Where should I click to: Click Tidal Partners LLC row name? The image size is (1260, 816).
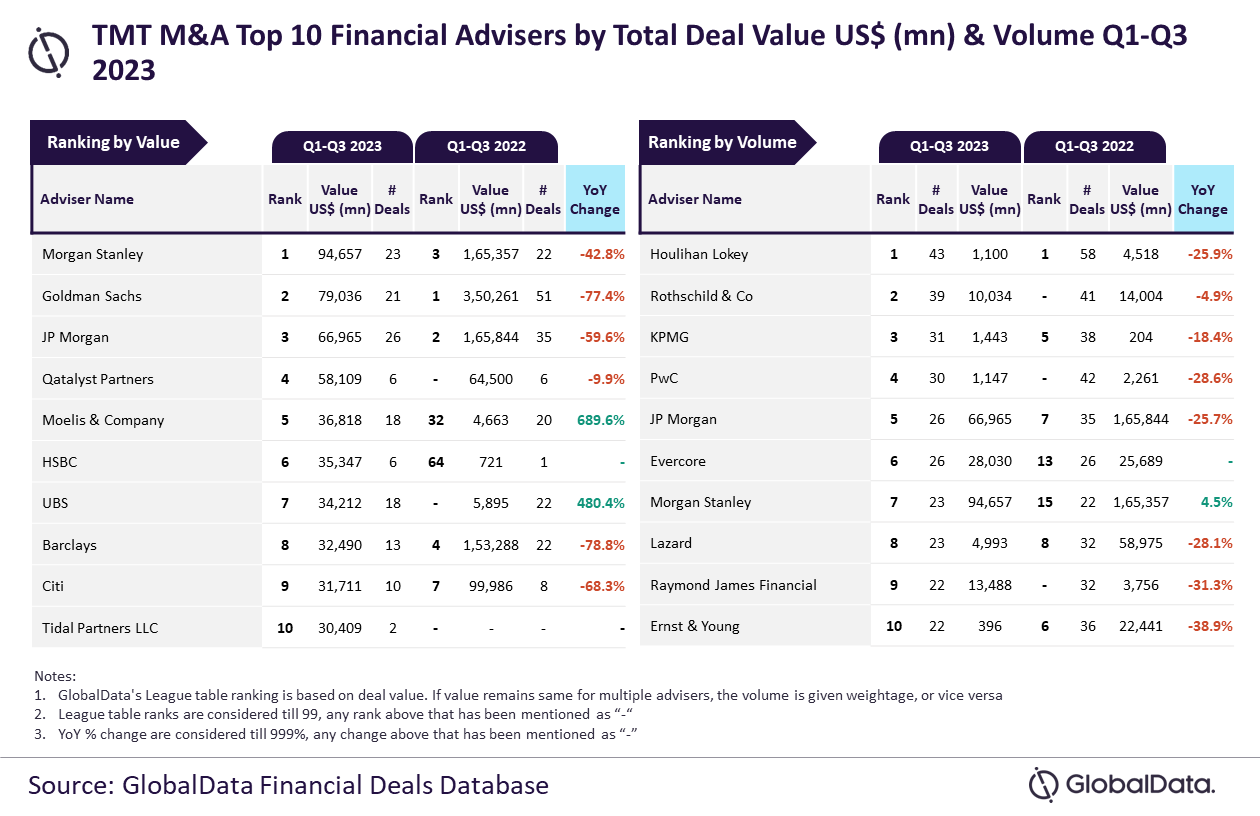[x=100, y=628]
